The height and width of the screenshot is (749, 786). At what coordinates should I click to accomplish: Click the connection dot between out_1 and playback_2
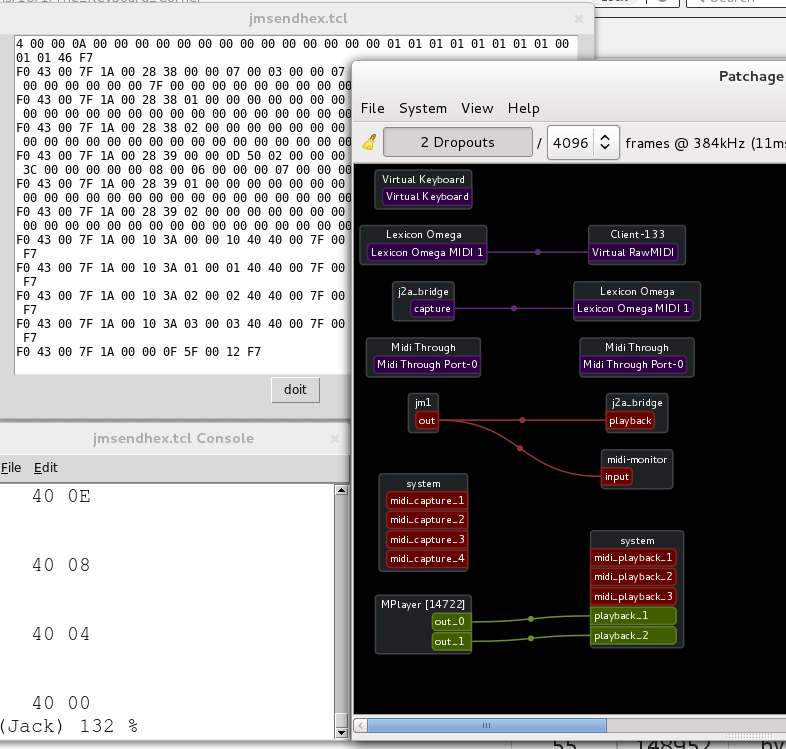coord(531,638)
